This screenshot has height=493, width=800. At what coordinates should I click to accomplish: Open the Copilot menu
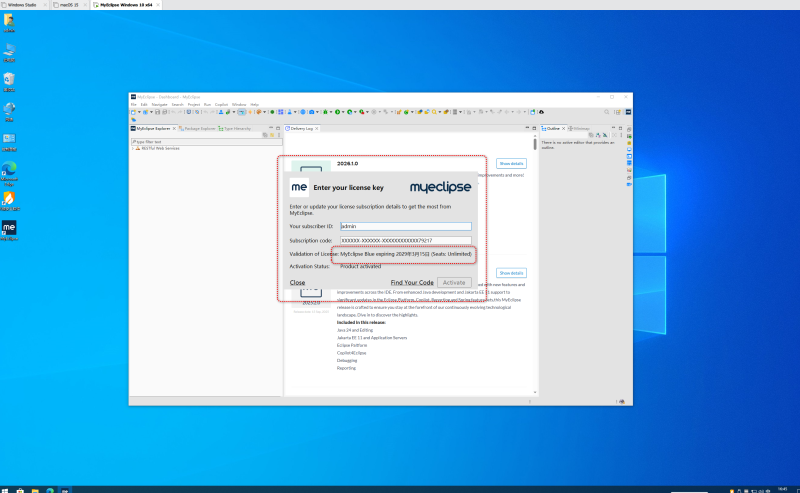point(220,104)
